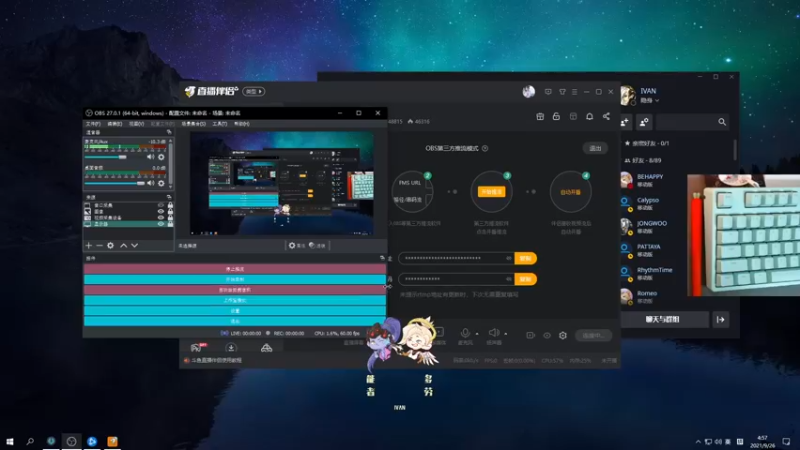Move selected source down in OBS

(135, 245)
